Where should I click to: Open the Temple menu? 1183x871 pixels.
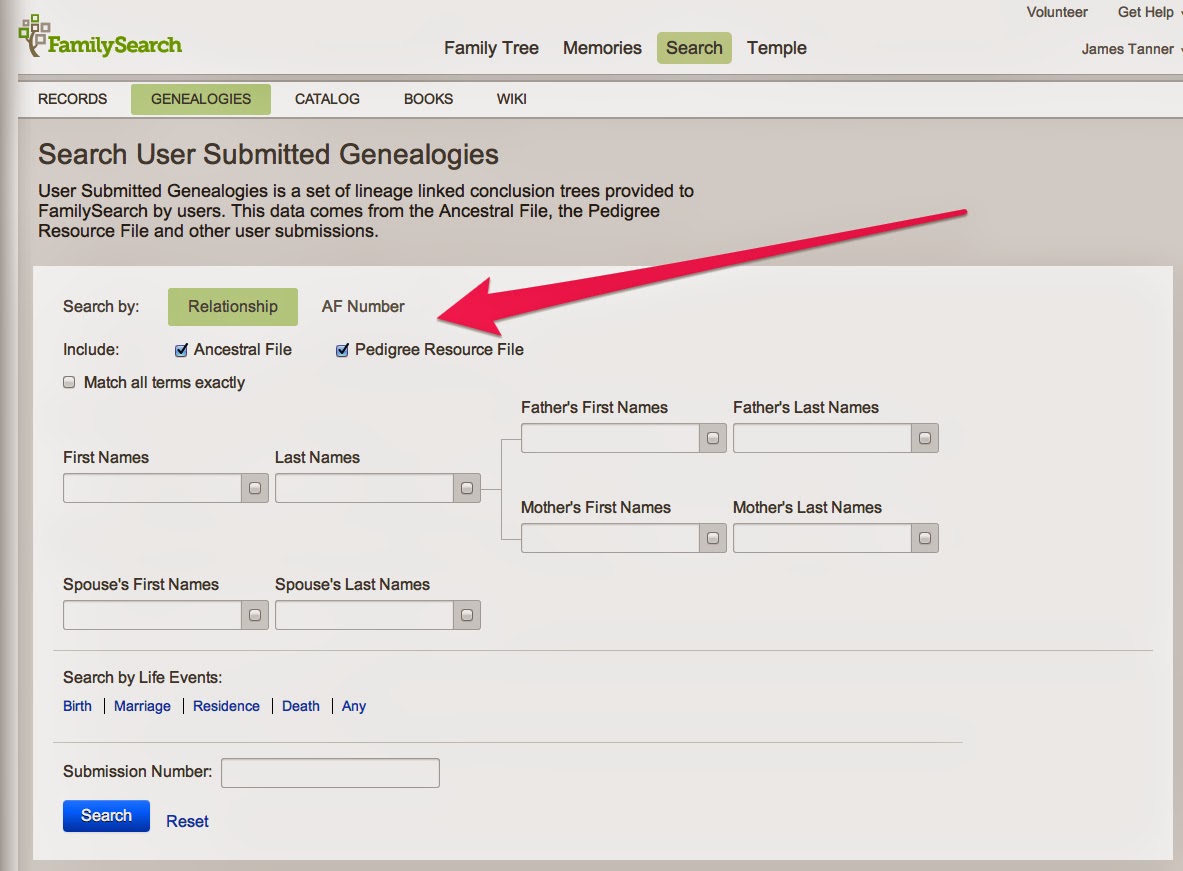[x=776, y=48]
